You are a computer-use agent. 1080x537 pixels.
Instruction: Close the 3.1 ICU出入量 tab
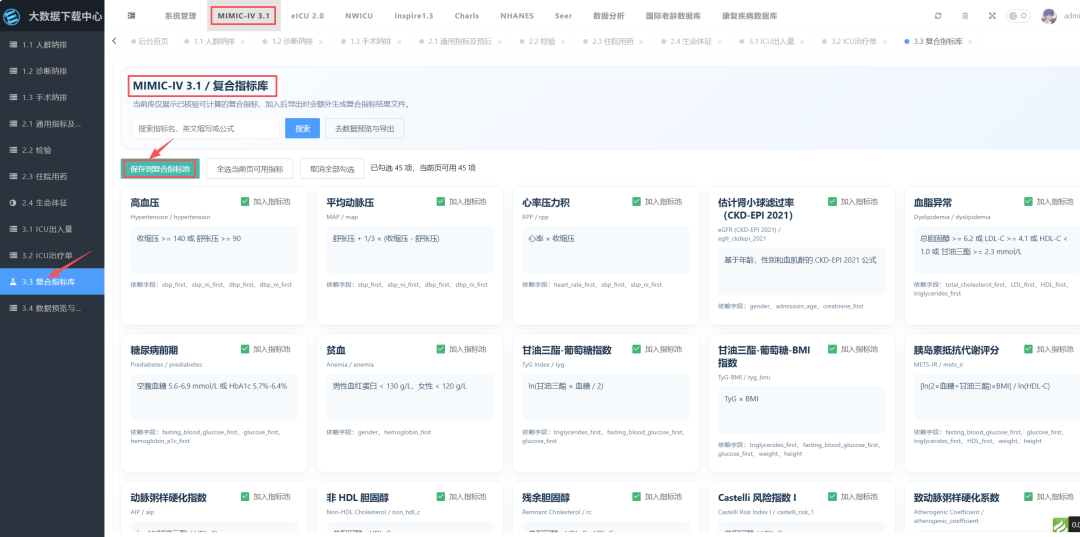pyautogui.click(x=801, y=42)
